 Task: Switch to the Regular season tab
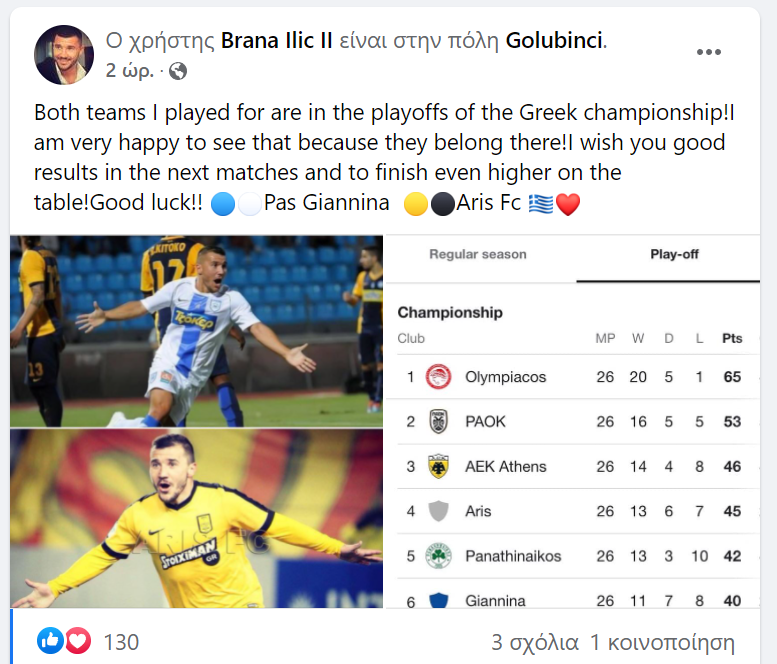[x=477, y=254]
